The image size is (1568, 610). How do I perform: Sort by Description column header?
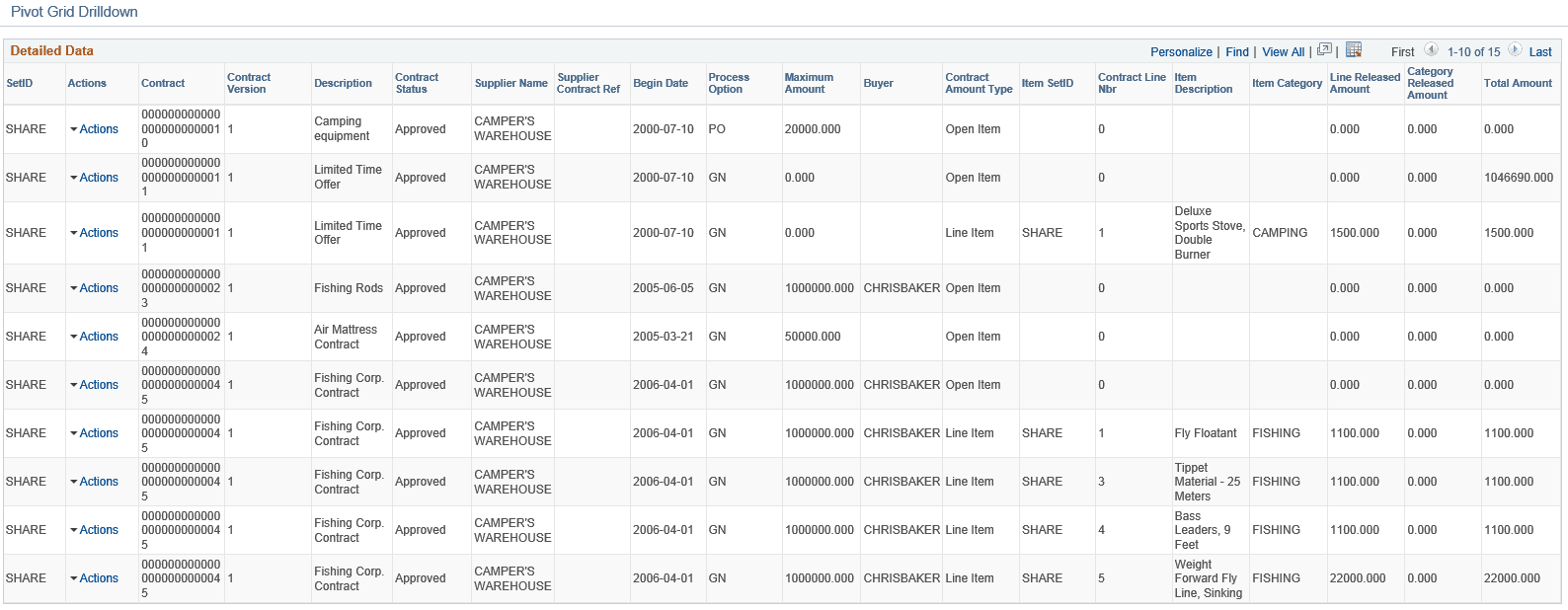click(344, 83)
